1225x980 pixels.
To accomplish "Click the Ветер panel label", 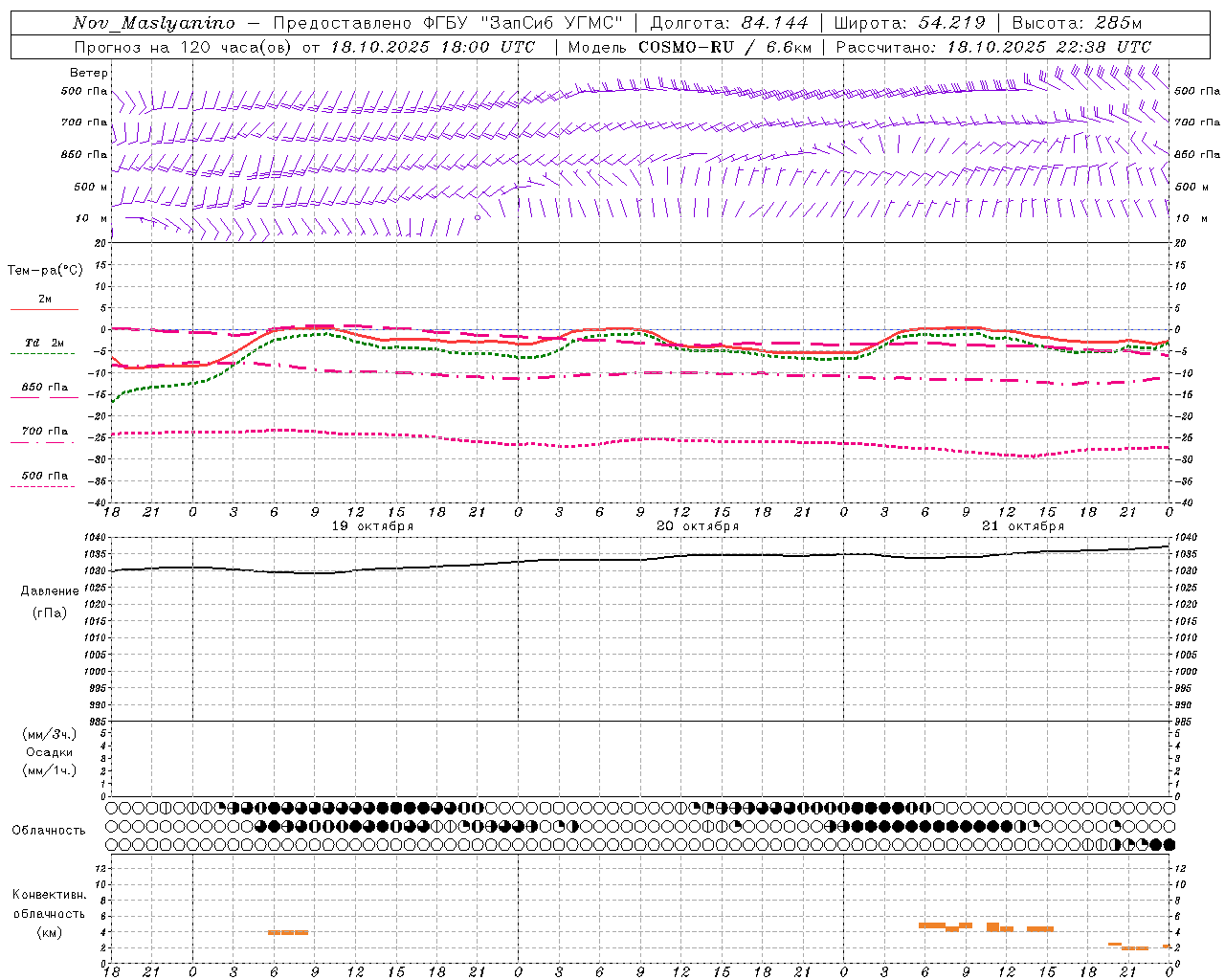I will pos(89,73).
